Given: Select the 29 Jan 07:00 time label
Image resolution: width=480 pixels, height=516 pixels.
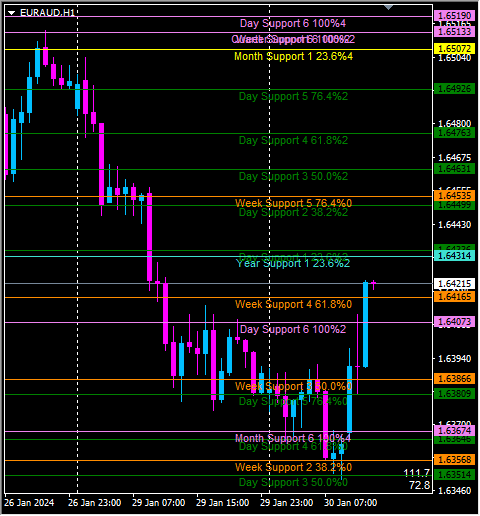Looking at the screenshot, I should tap(159, 503).
